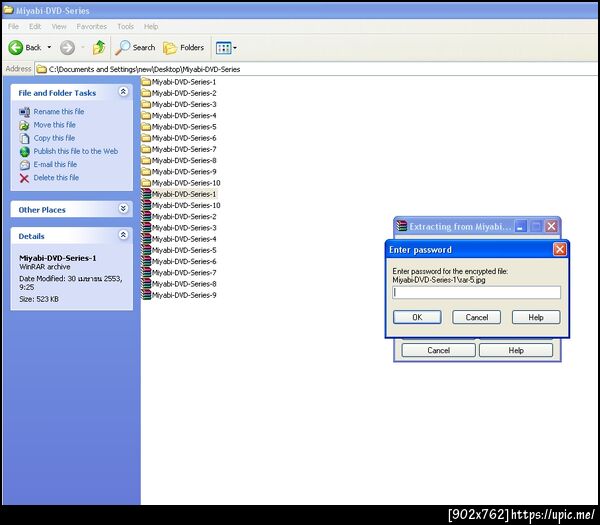Click E-mail this file link
The image size is (600, 525).
pos(55,164)
